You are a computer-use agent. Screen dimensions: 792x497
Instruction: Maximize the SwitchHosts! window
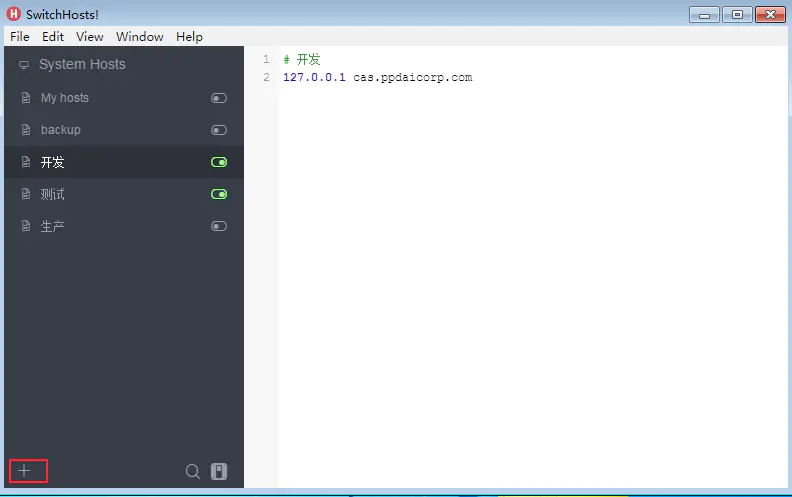[737, 15]
